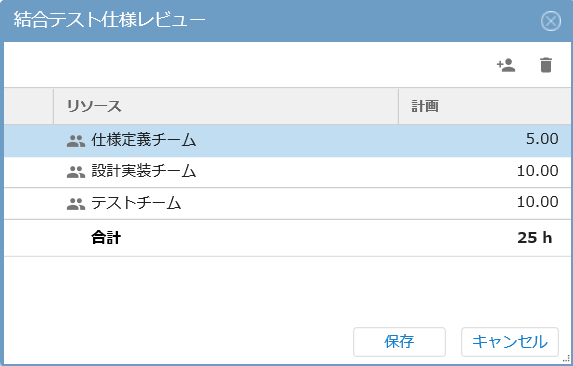This screenshot has height=366, width=573.
Task: Edit the 5.00 planned hours cell
Action: coord(485,141)
